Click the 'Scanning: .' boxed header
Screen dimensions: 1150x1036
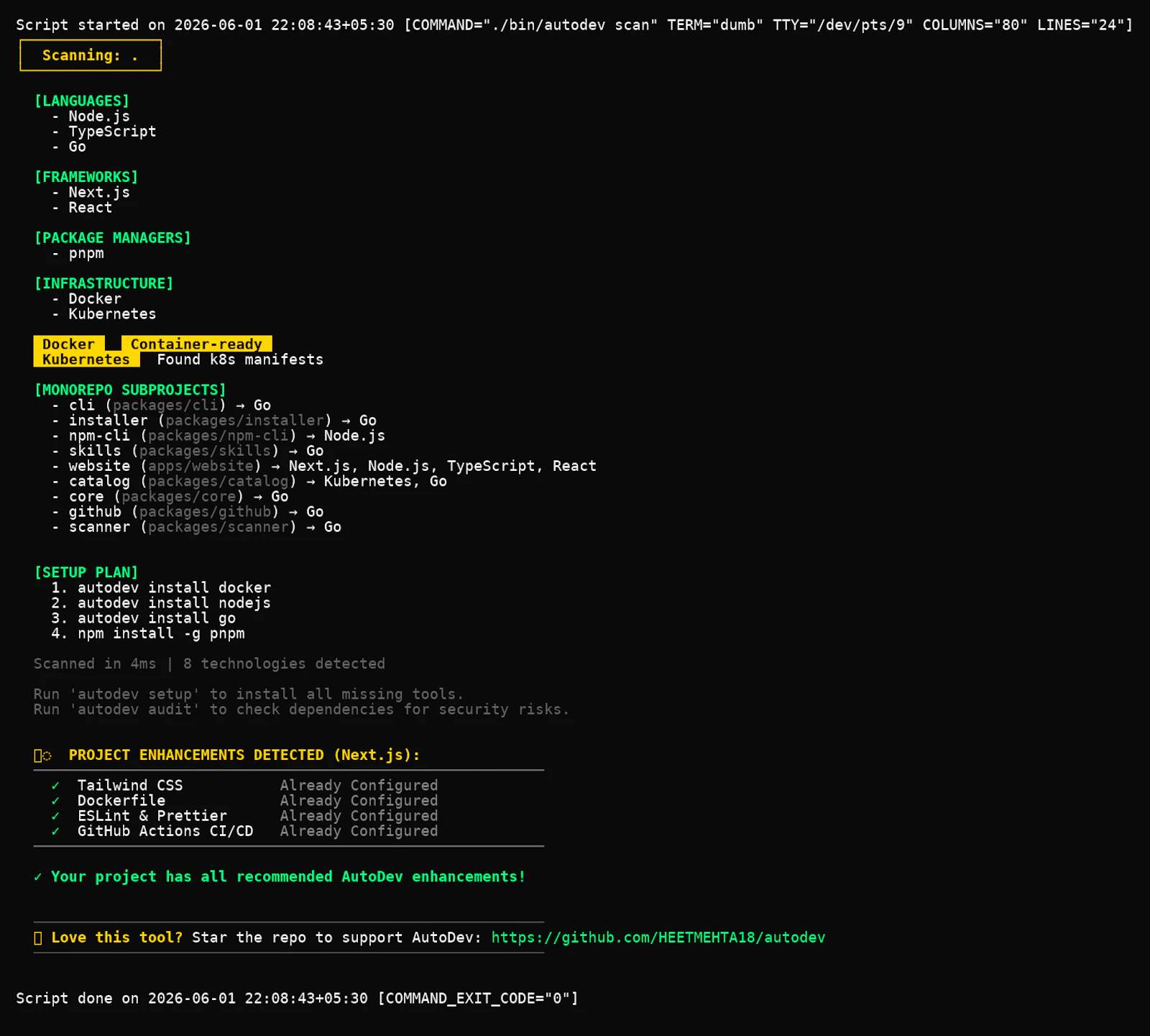click(91, 55)
